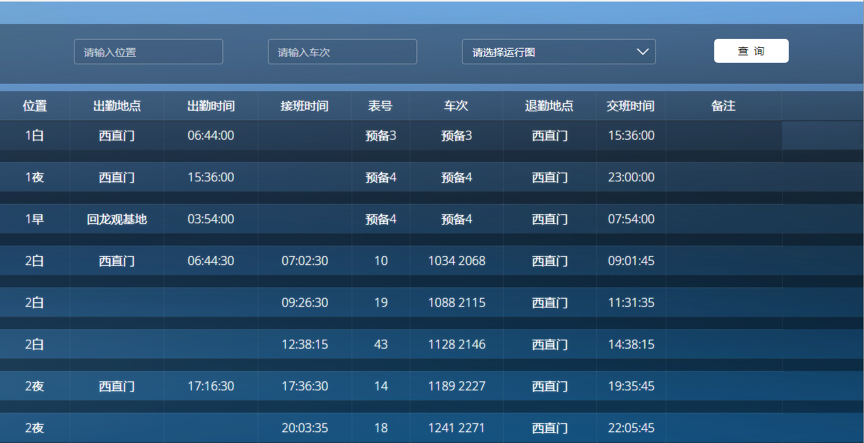
Task: Click the 请输入位置 position input field
Action: coord(148,52)
